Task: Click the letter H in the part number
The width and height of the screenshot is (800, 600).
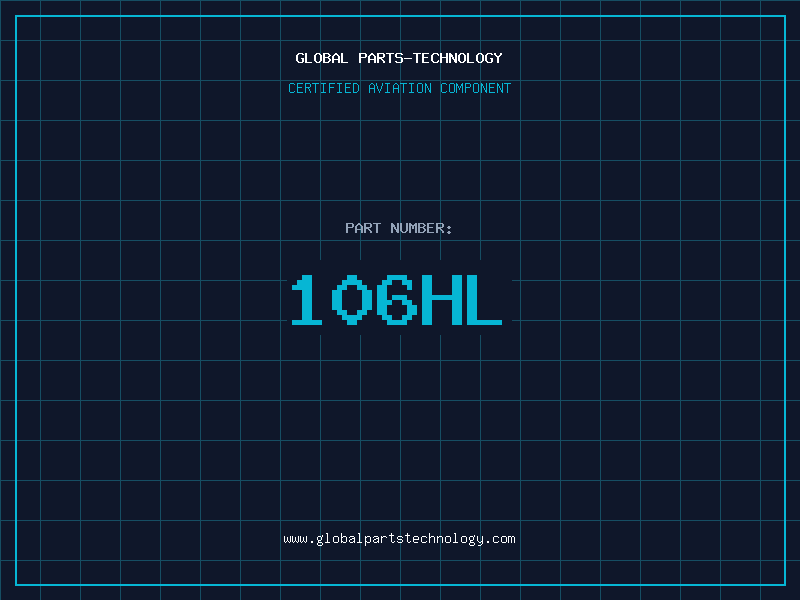Action: coord(441,299)
